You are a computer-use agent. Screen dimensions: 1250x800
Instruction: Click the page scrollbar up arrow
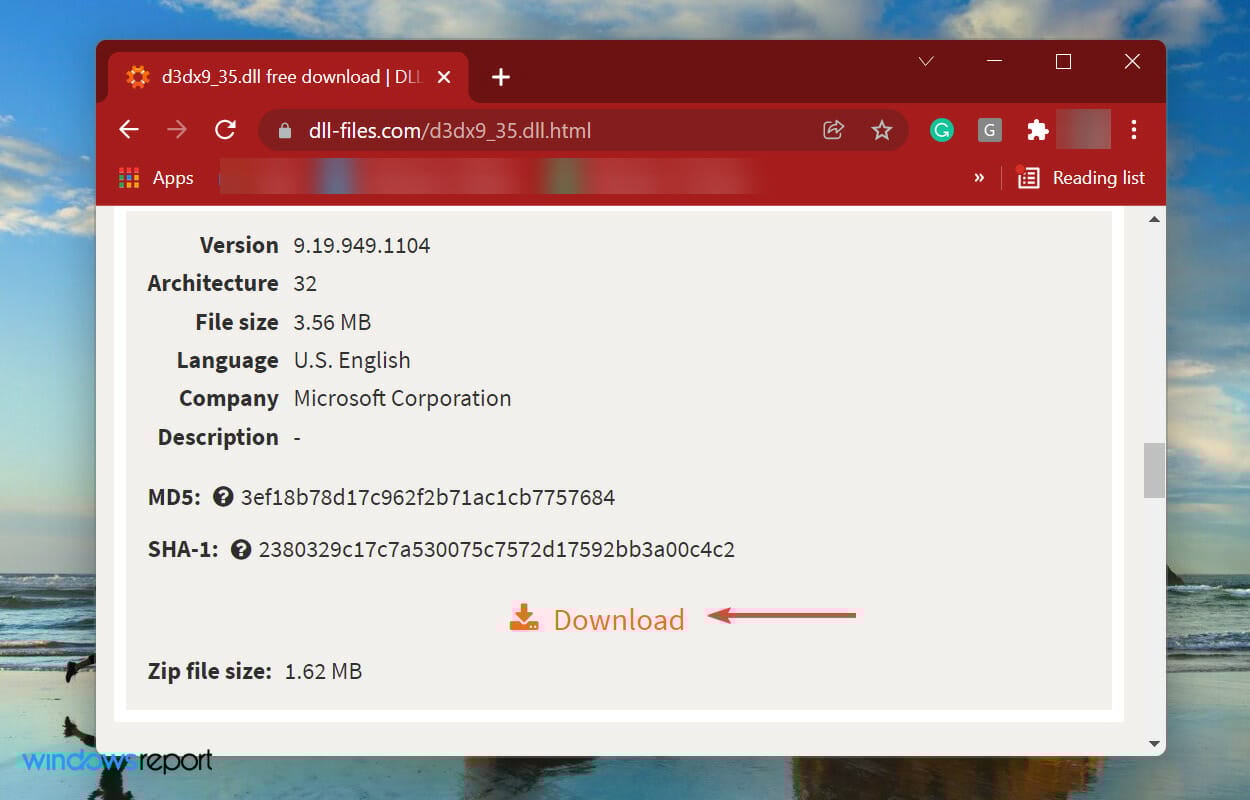point(1154,219)
